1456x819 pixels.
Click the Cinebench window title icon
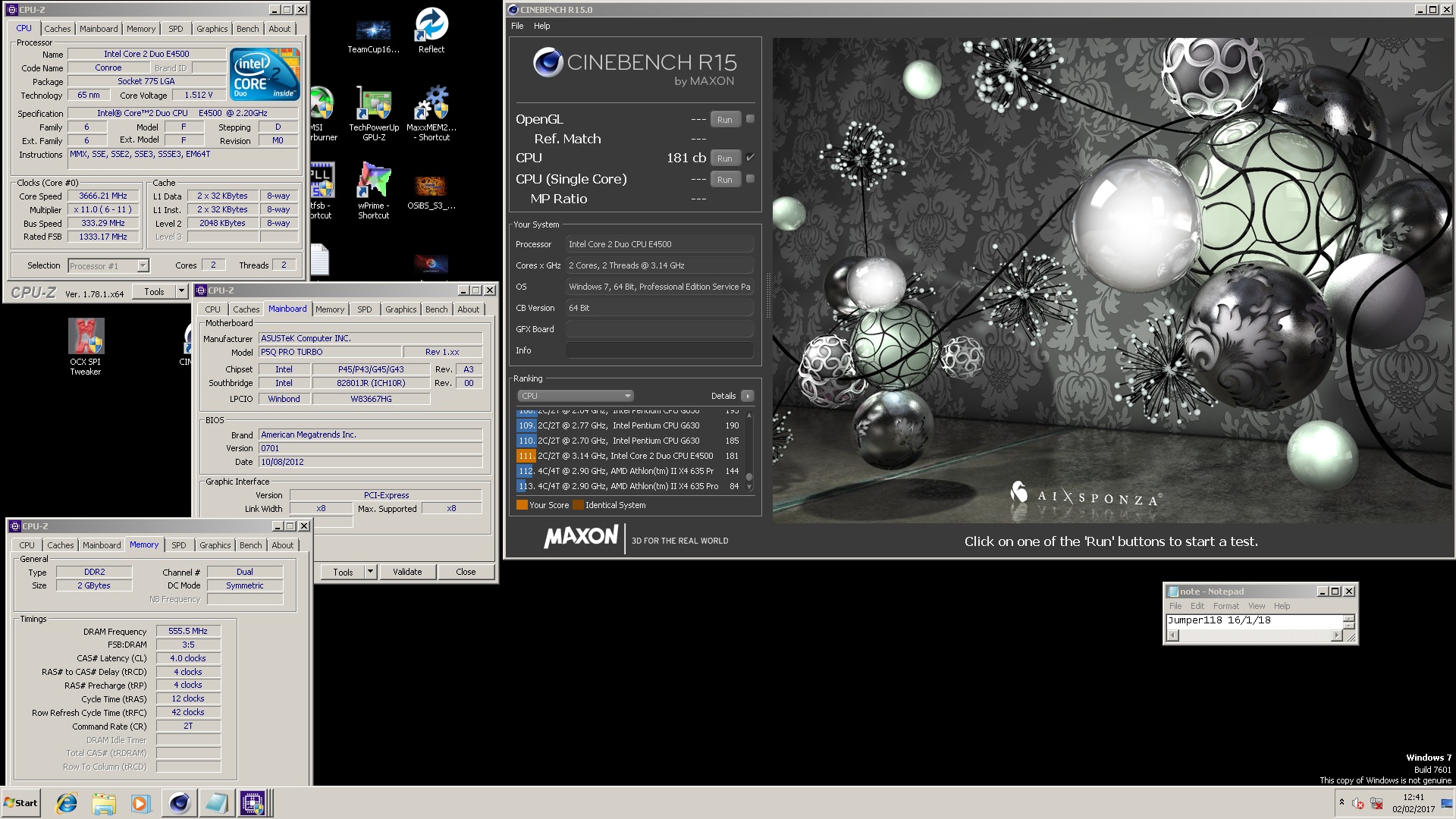[x=513, y=10]
